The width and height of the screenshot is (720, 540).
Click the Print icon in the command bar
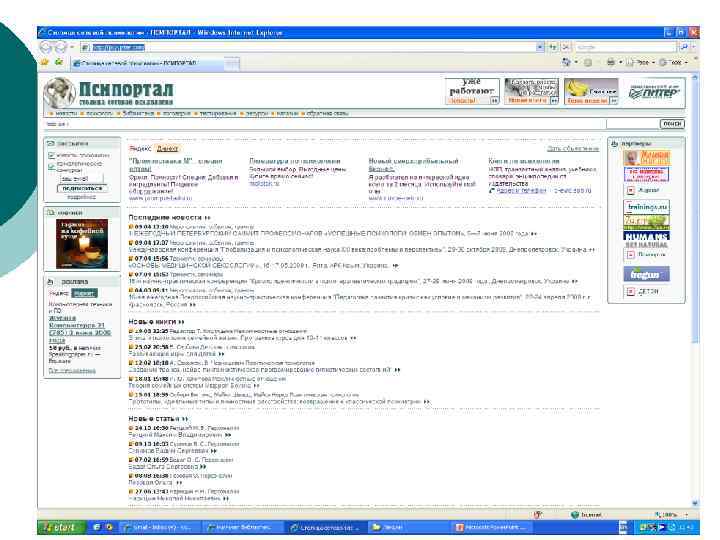click(611, 62)
